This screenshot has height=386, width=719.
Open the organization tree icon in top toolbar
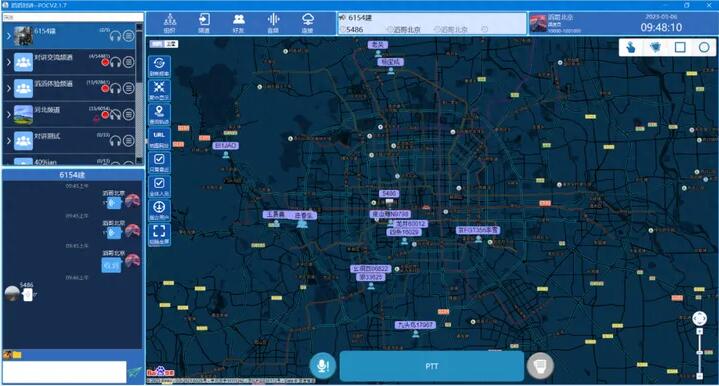click(170, 23)
